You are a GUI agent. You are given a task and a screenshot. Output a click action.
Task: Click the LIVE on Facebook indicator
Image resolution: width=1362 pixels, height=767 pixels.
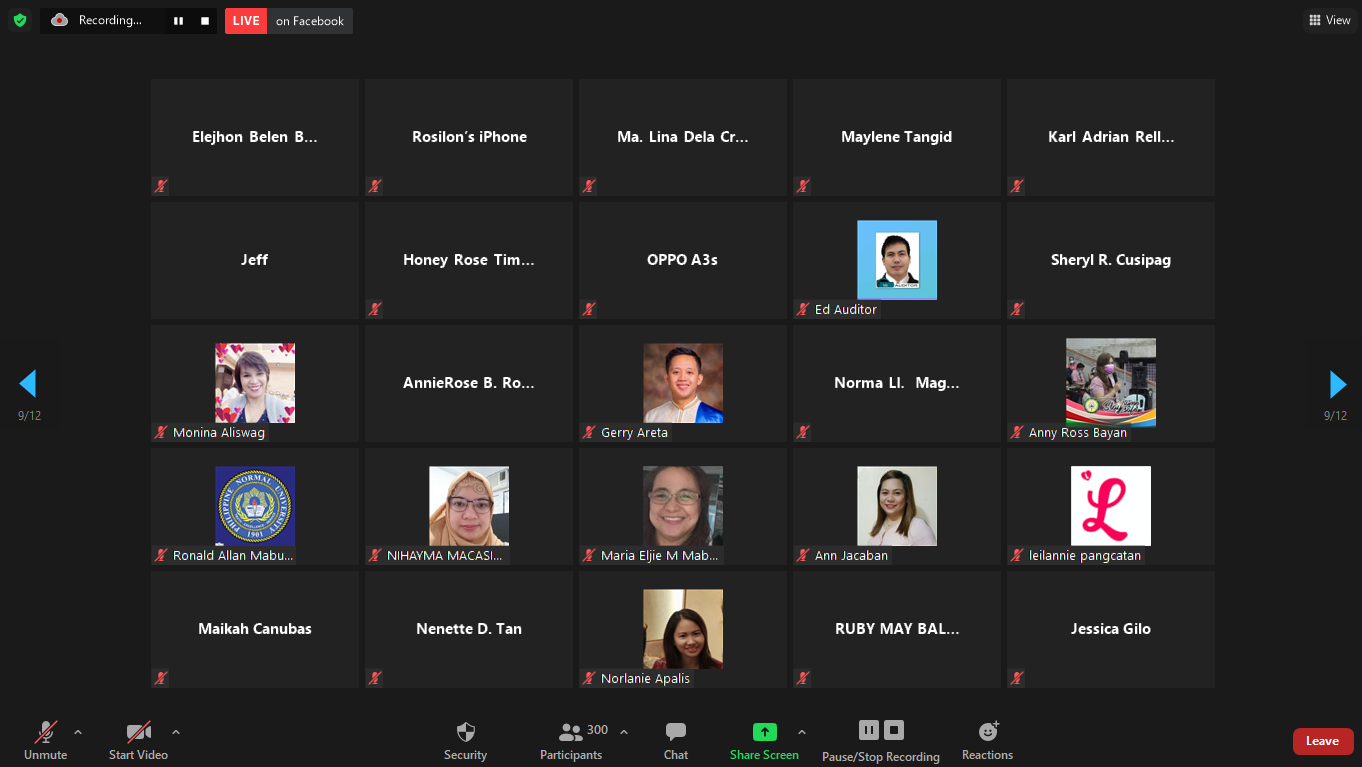click(x=288, y=21)
